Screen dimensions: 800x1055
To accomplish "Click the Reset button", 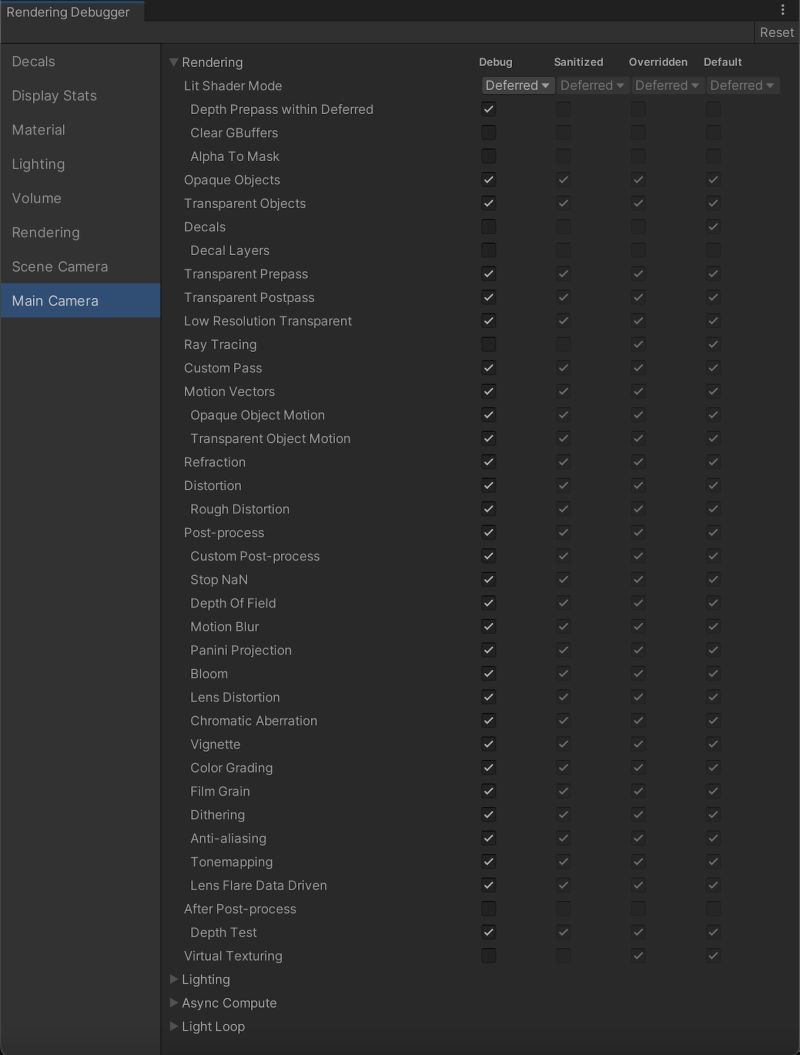I will 776,32.
